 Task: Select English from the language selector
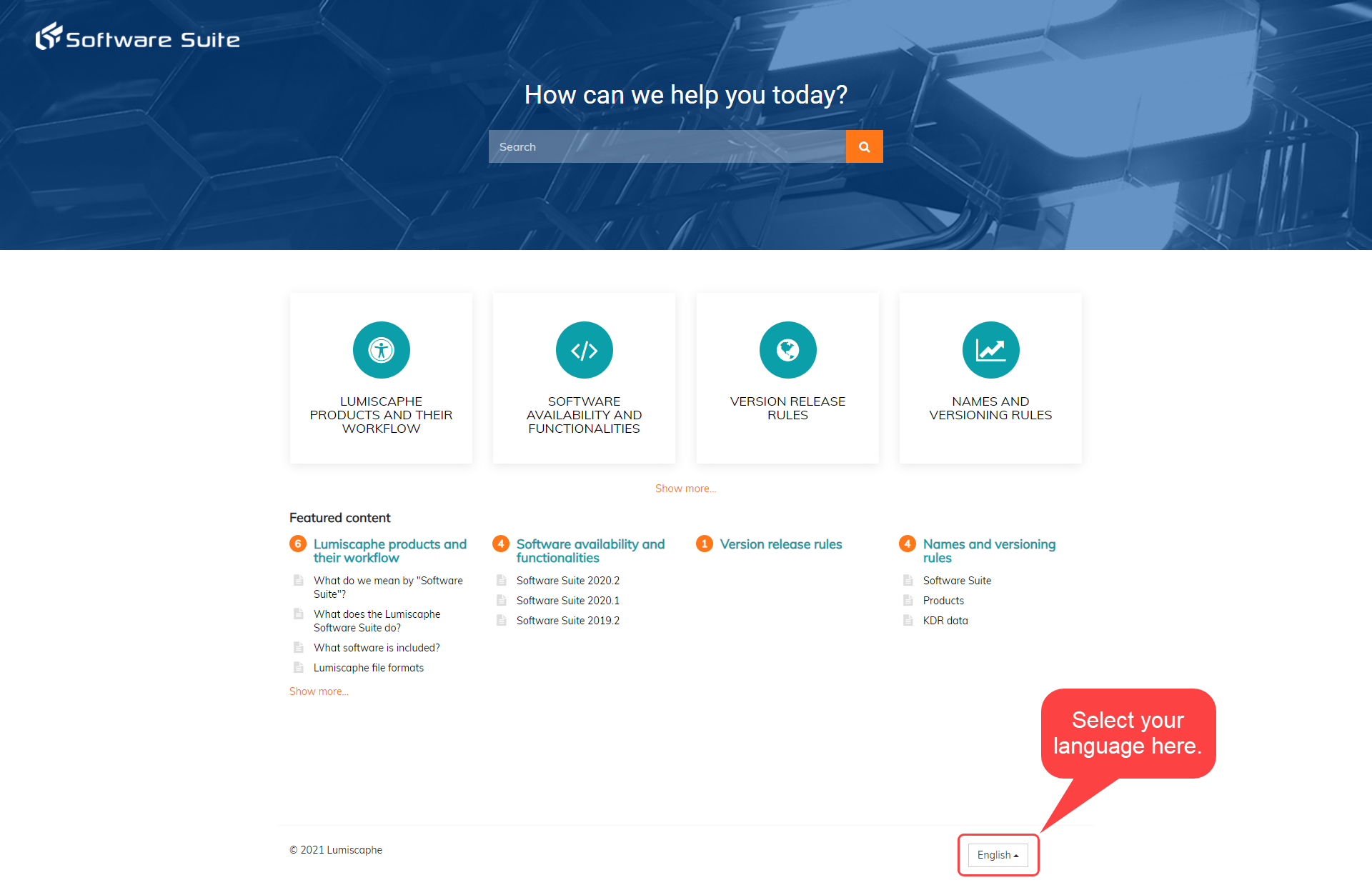[997, 855]
